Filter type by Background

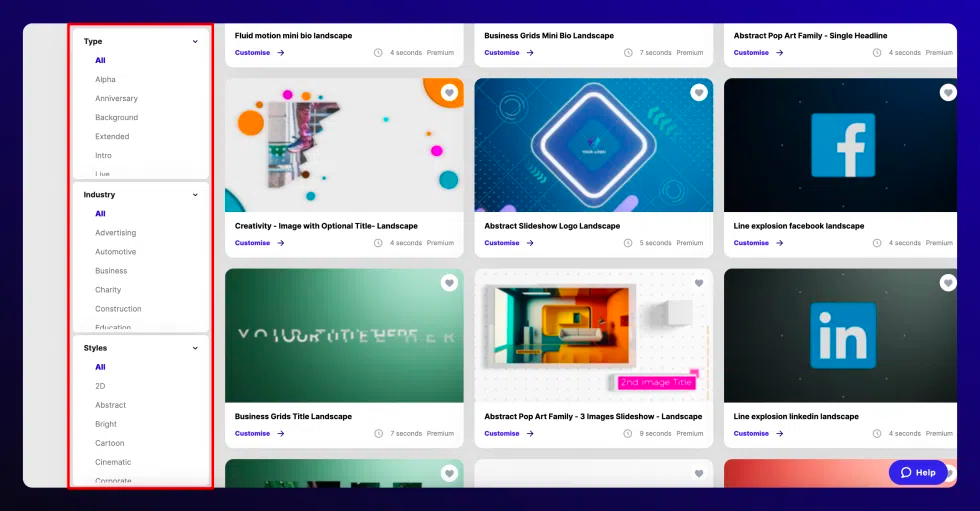click(x=116, y=117)
